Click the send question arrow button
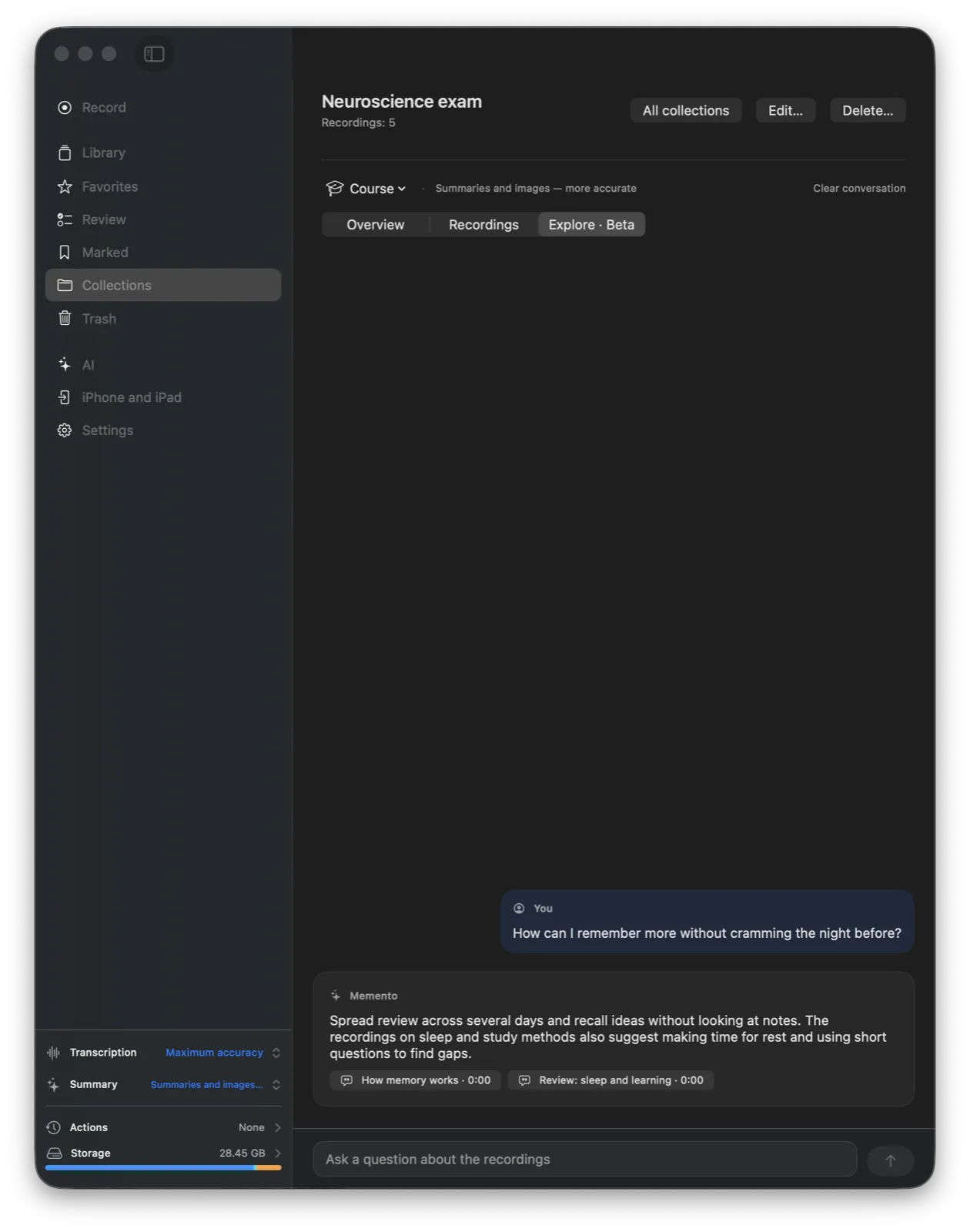The height and width of the screenshot is (1232, 970). coord(890,1160)
